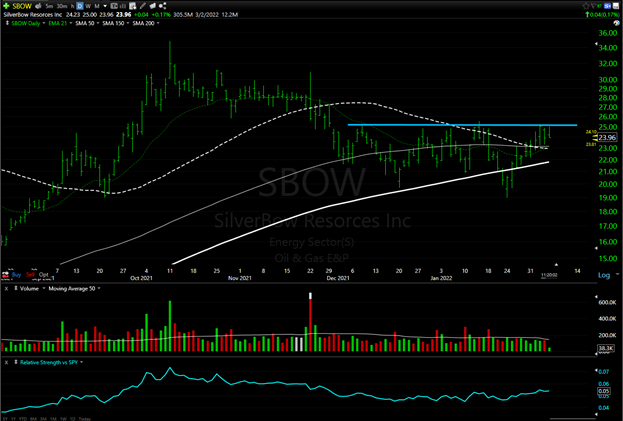The width and height of the screenshot is (623, 421).
Task: Click the price pane move handle
Action: (7, 23)
